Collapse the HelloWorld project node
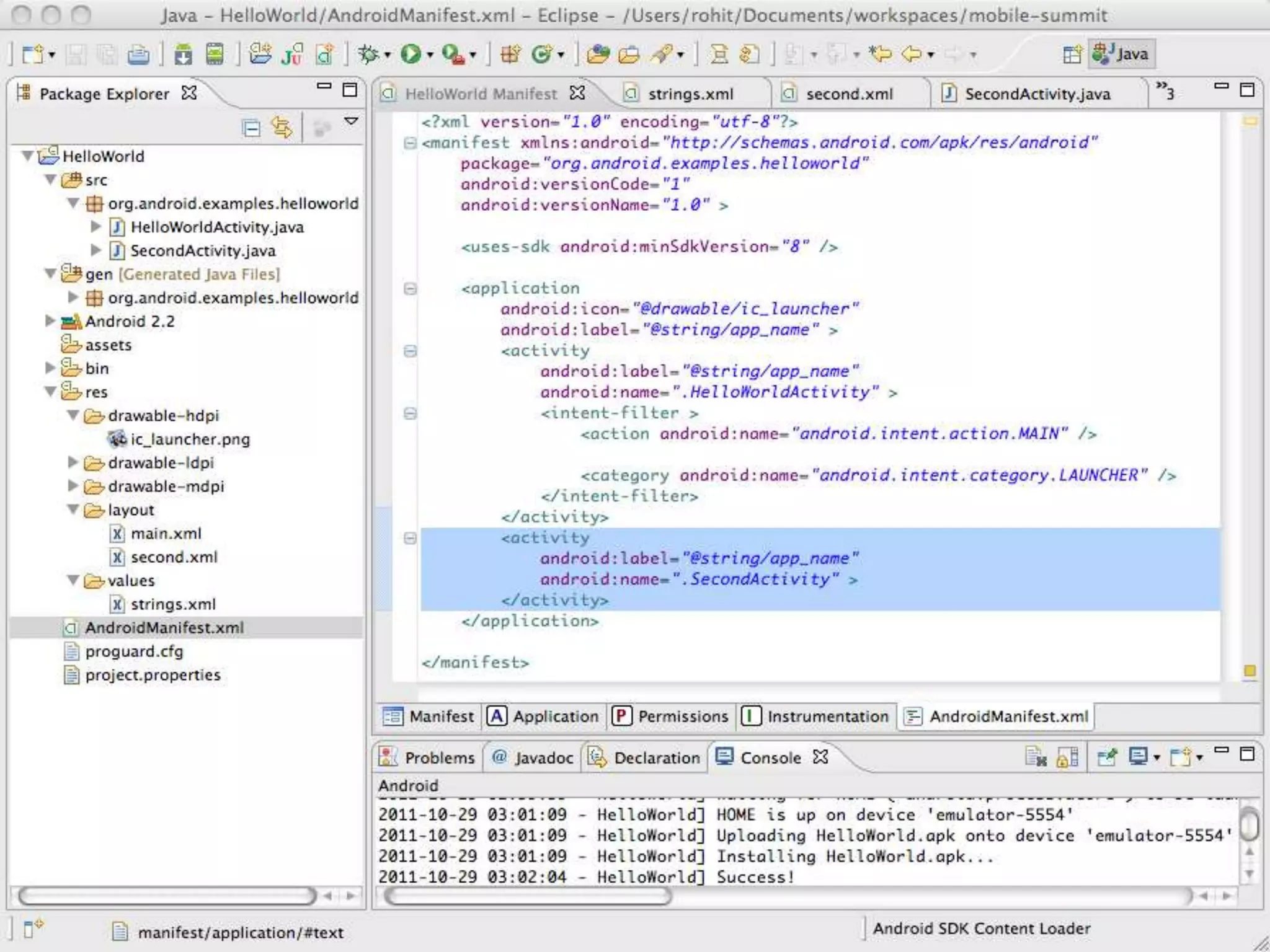The height and width of the screenshot is (952, 1270). click(x=27, y=155)
